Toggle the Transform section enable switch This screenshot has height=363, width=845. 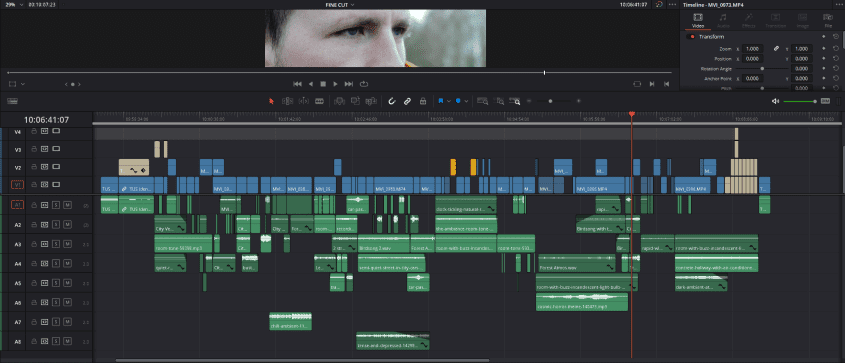tap(691, 37)
